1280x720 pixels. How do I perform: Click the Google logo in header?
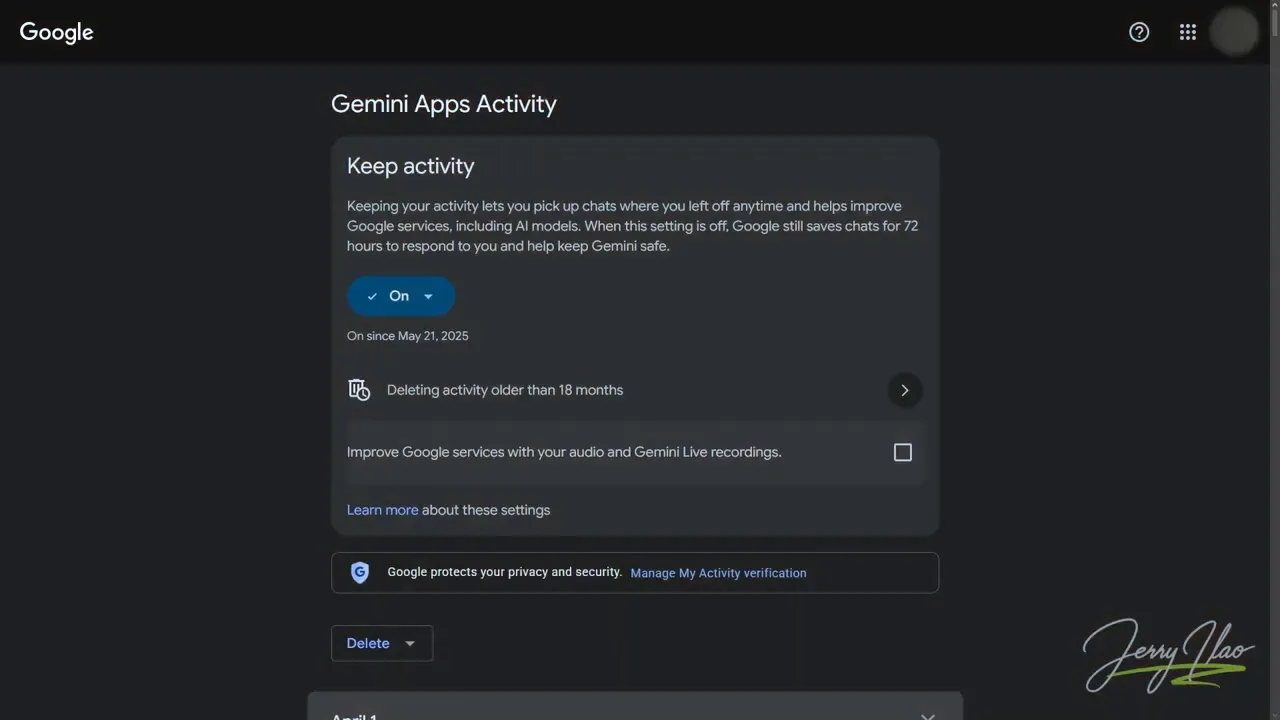click(x=57, y=32)
